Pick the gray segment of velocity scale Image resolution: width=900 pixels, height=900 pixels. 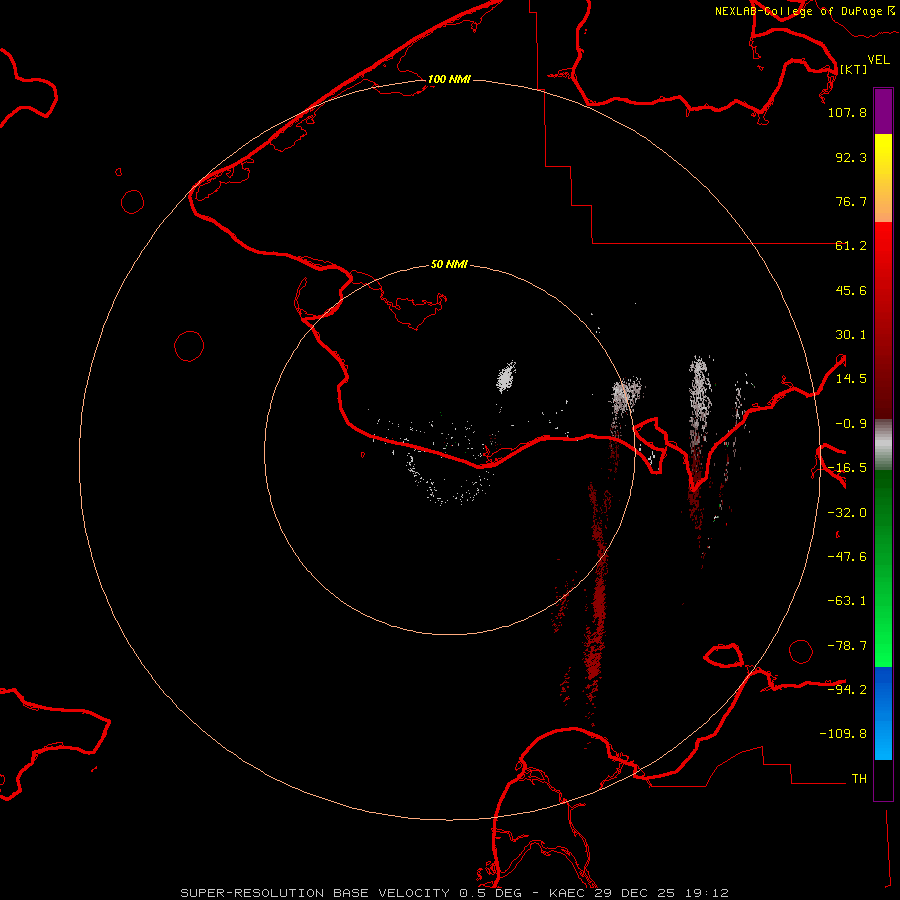click(x=883, y=444)
